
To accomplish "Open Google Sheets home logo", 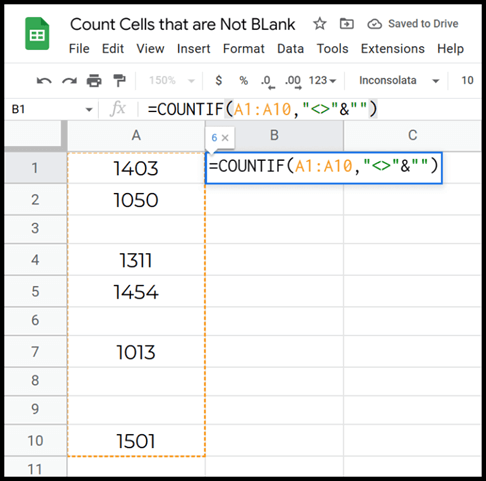I will (37, 34).
